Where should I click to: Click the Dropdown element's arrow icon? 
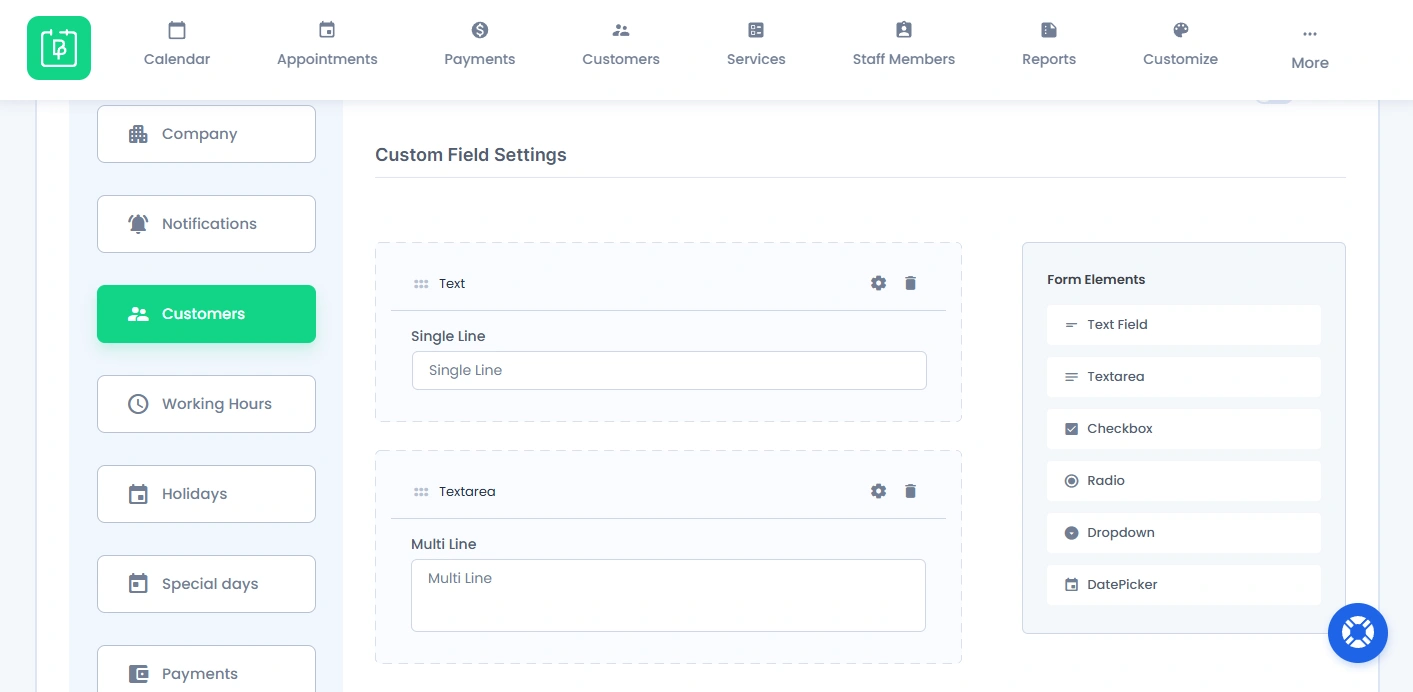tap(1071, 533)
